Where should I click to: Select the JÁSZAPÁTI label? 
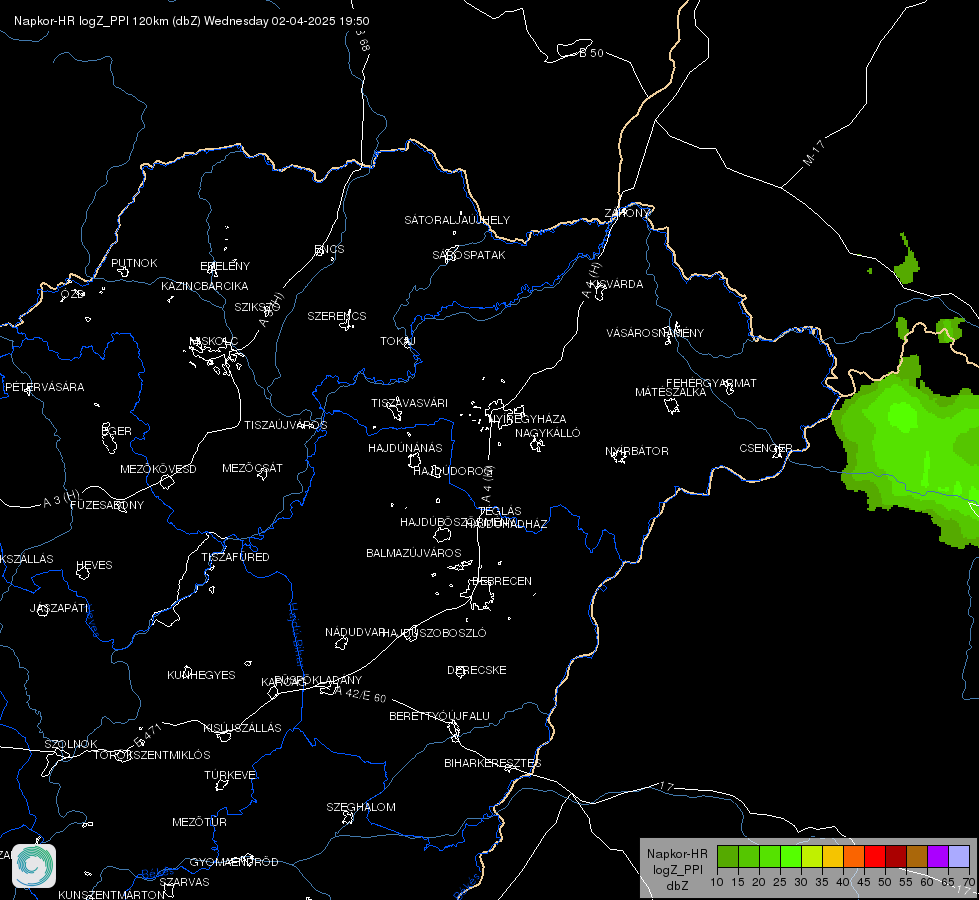pos(60,608)
